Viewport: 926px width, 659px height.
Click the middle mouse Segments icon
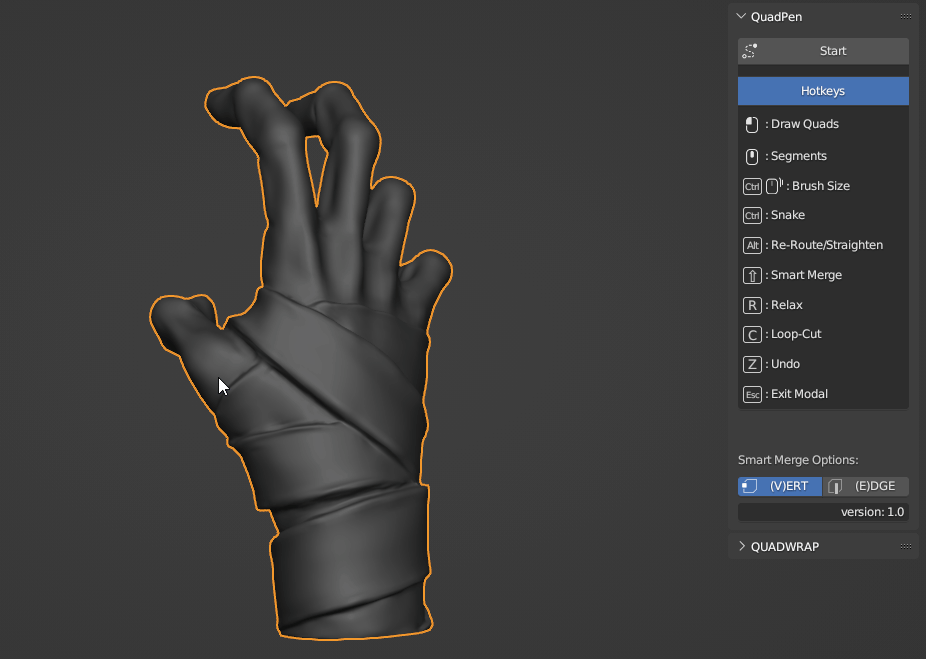752,156
